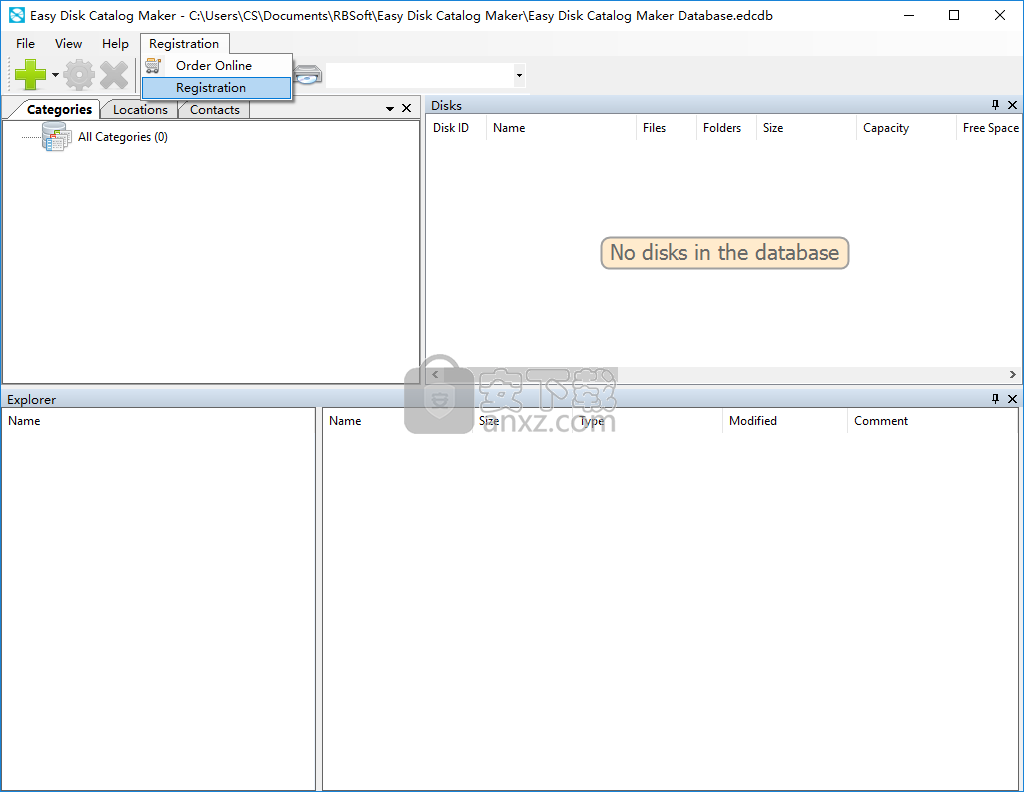Select the Registration menu entry
This screenshot has width=1024, height=792.
217,87
